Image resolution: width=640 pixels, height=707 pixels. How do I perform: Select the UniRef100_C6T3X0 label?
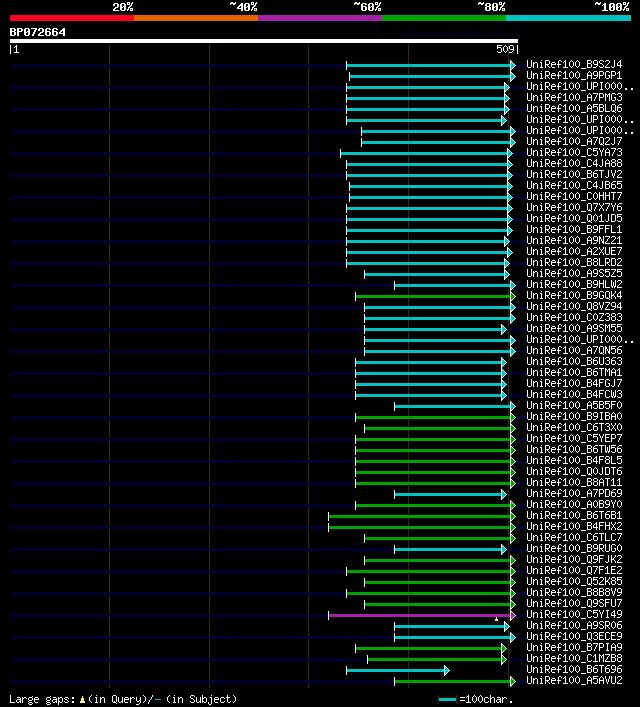[574, 427]
